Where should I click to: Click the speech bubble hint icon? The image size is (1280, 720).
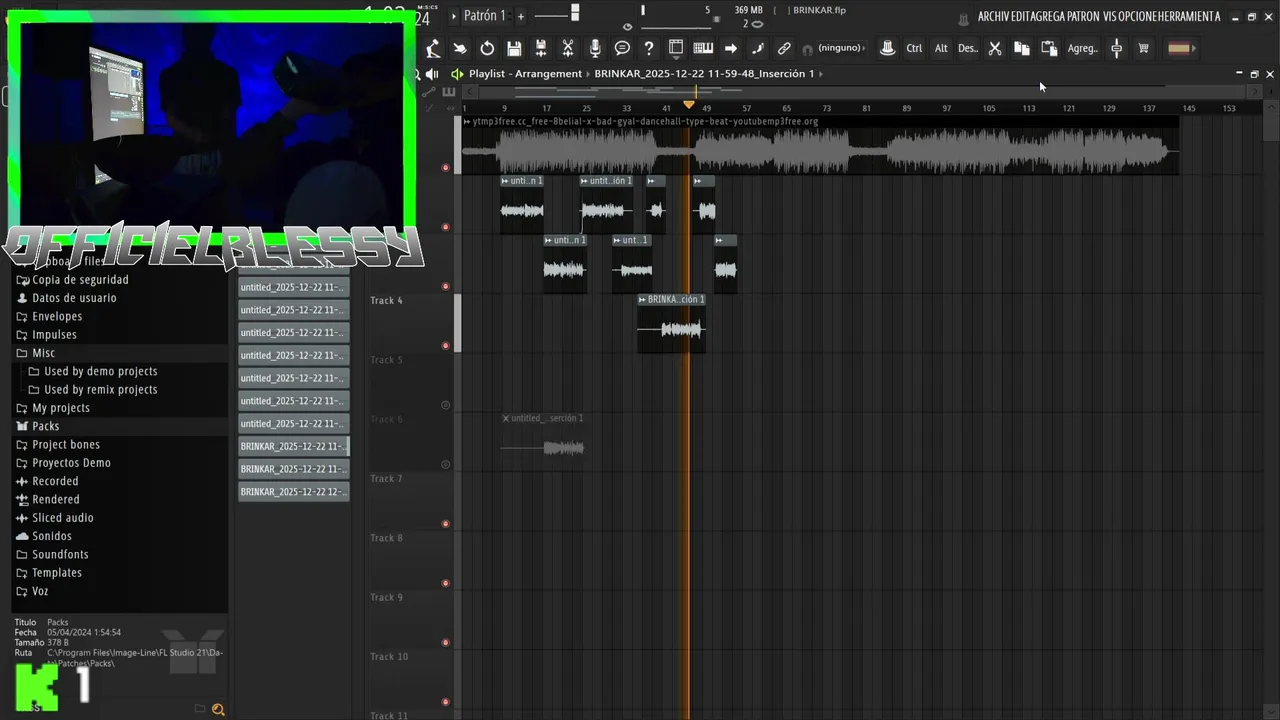coord(622,48)
